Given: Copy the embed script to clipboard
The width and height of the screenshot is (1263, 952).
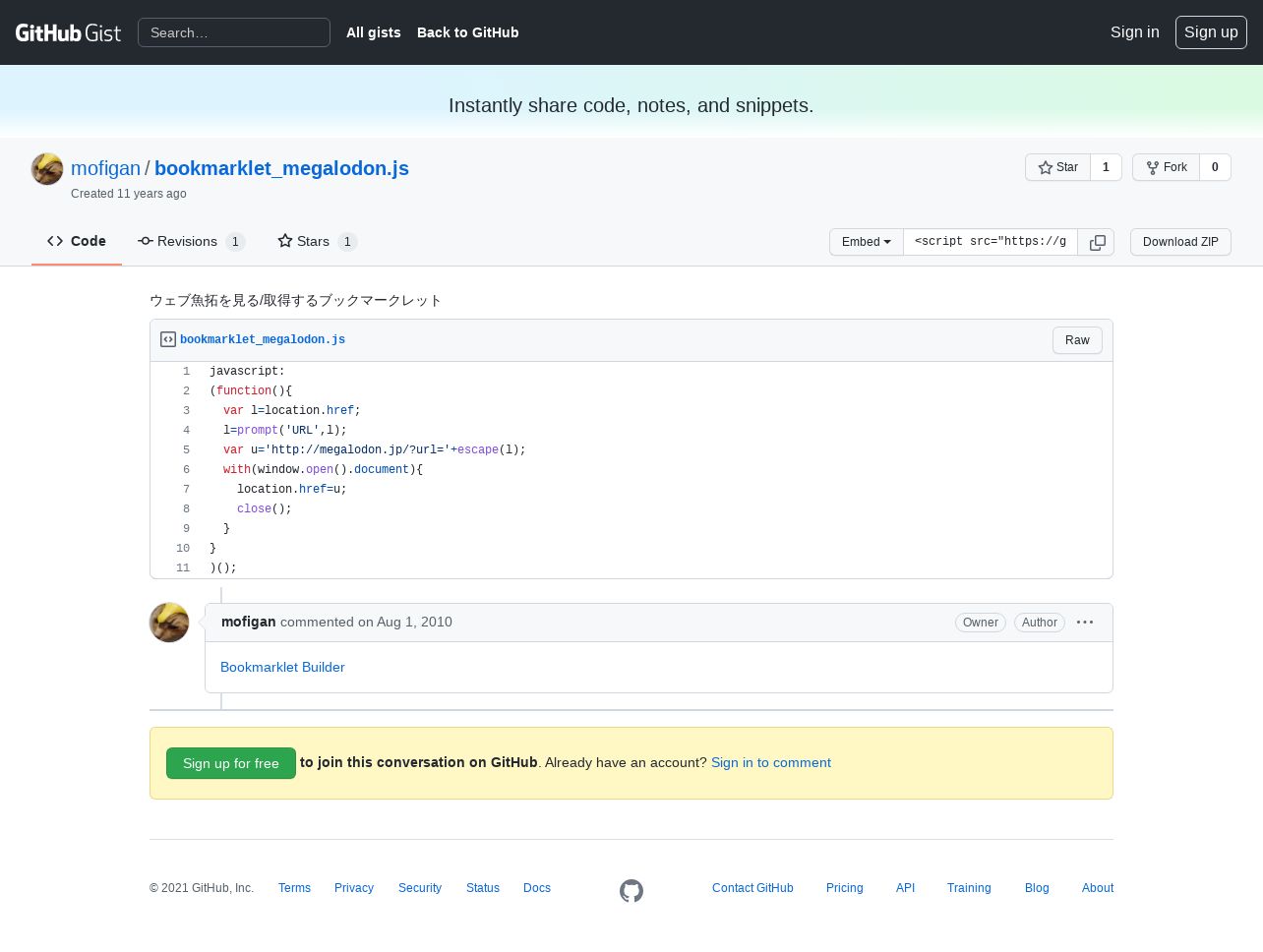Looking at the screenshot, I should pos(1097,242).
